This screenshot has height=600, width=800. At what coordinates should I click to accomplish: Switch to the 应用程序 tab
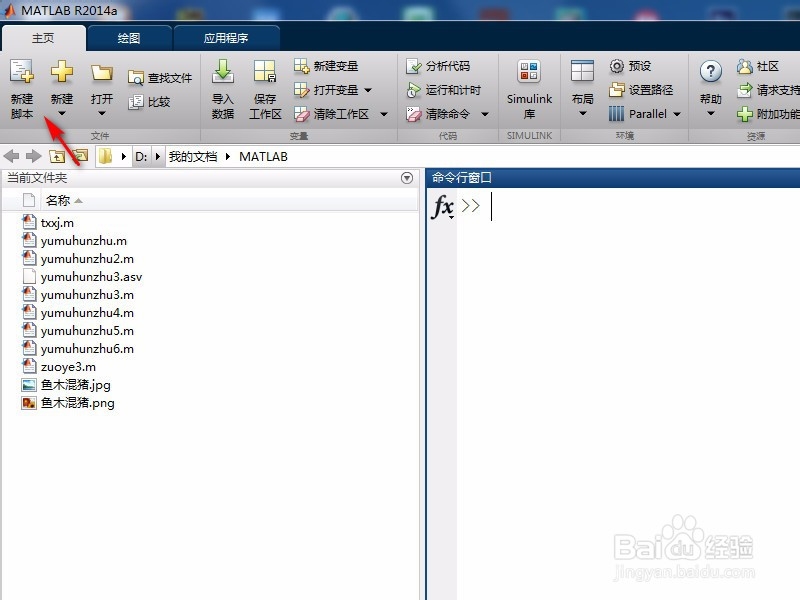pos(226,38)
